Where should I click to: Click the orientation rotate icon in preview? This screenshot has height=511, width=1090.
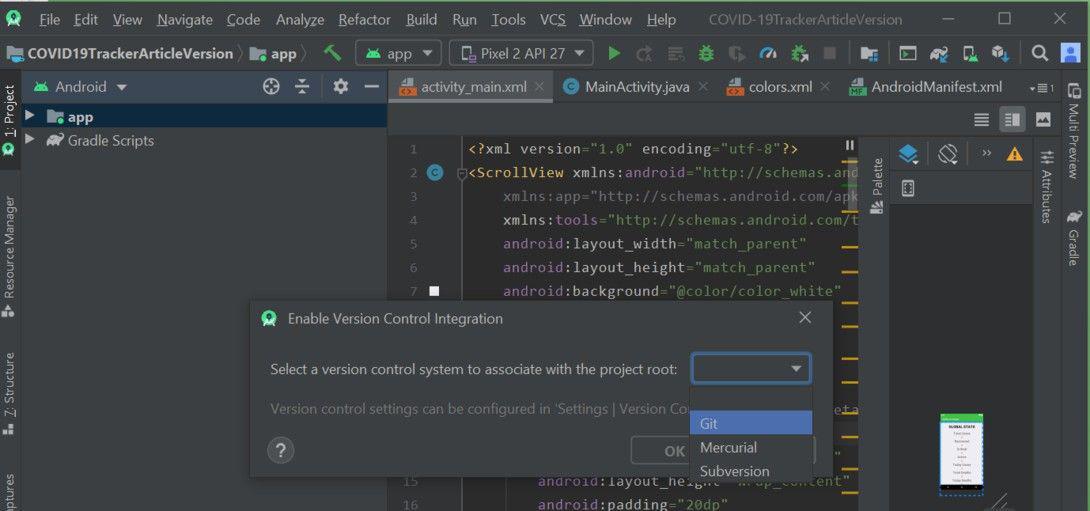pos(947,154)
